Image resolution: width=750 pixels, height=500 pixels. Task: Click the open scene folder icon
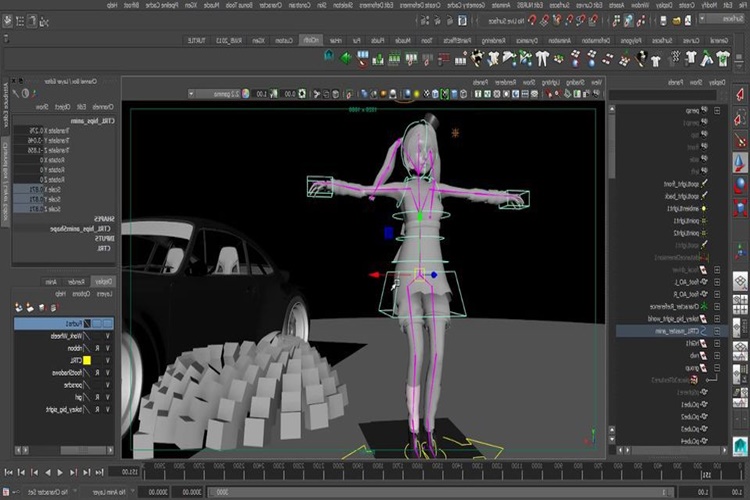click(676, 20)
